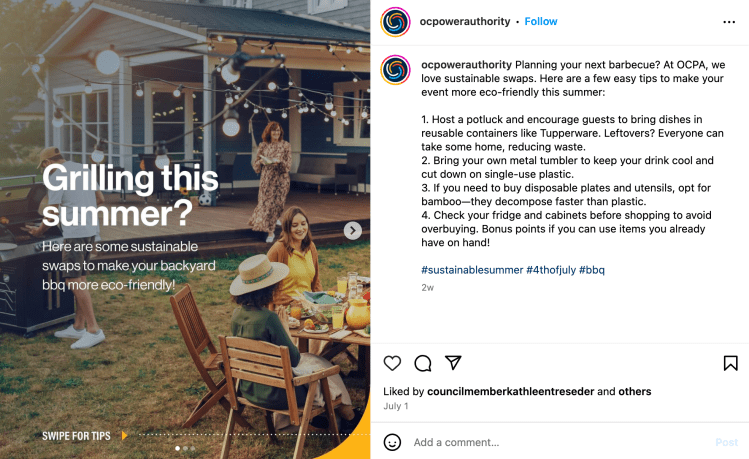Open comments with the speech bubble icon
The height and width of the screenshot is (459, 749).
(423, 363)
